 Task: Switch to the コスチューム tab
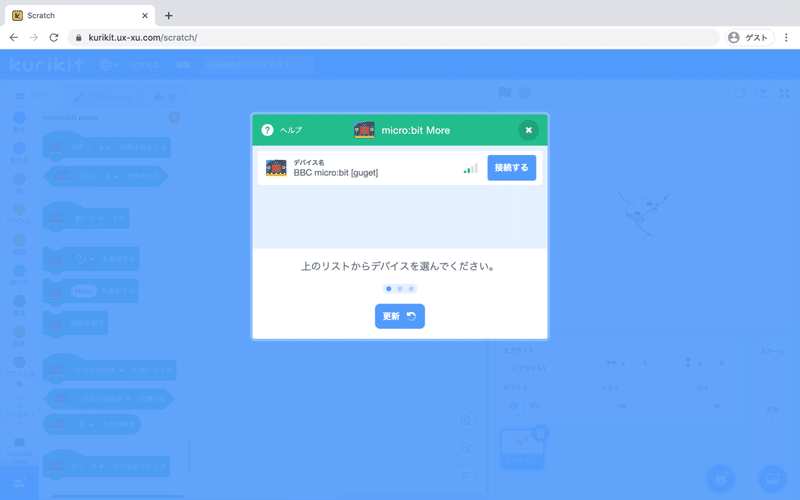(x=103, y=96)
